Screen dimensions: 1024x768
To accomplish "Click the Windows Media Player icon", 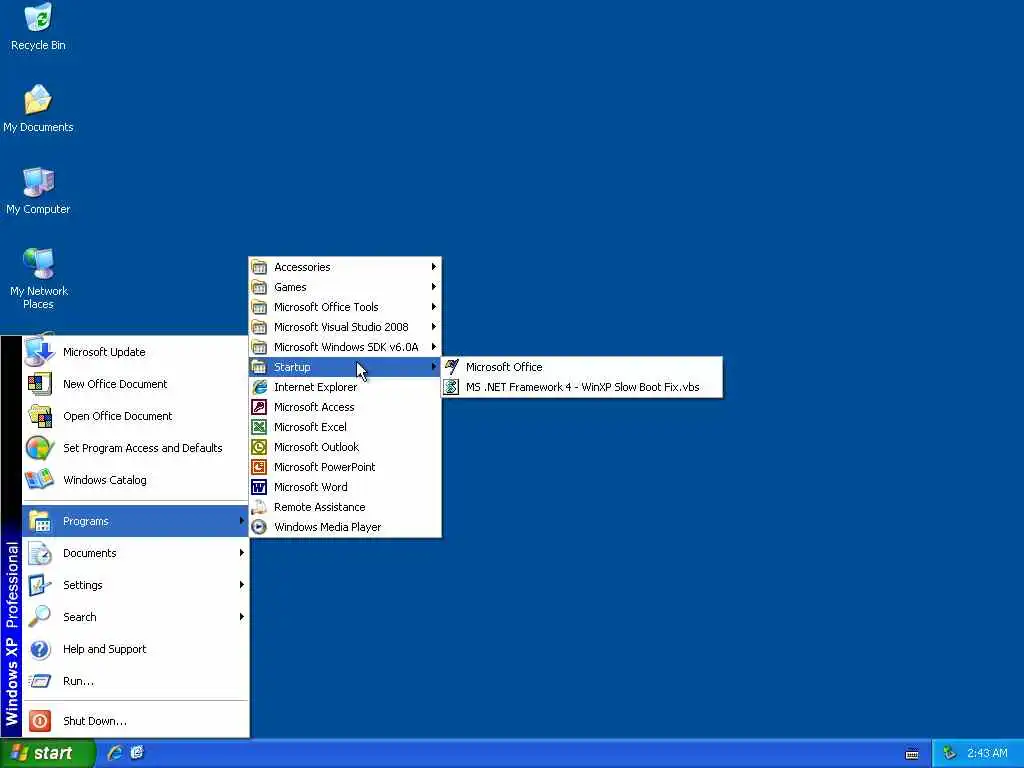I will tap(259, 527).
